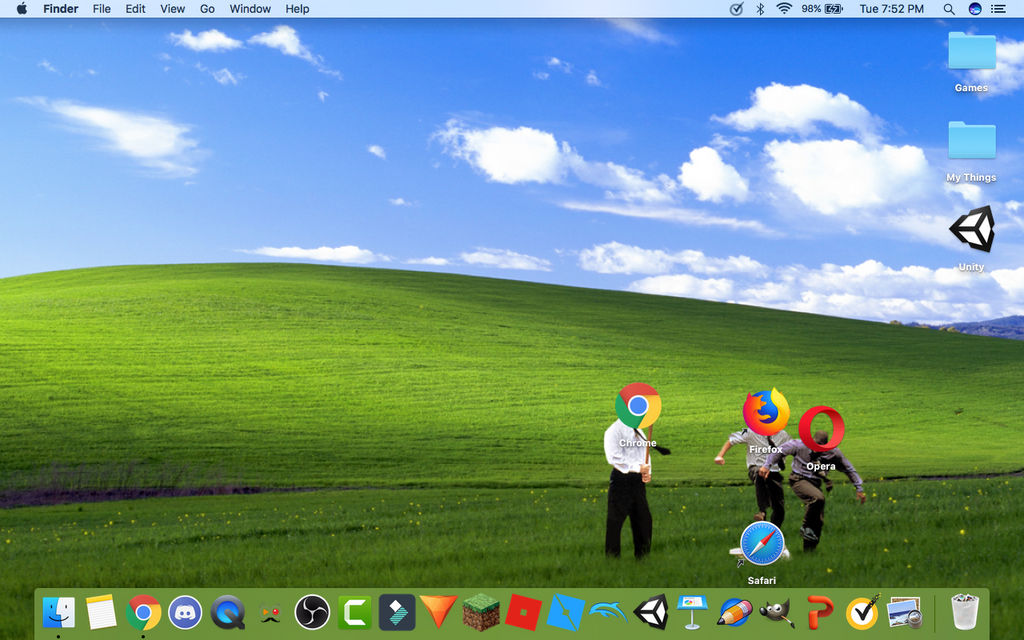Open Finder from the dock
The width and height of the screenshot is (1024, 640).
pos(59,613)
